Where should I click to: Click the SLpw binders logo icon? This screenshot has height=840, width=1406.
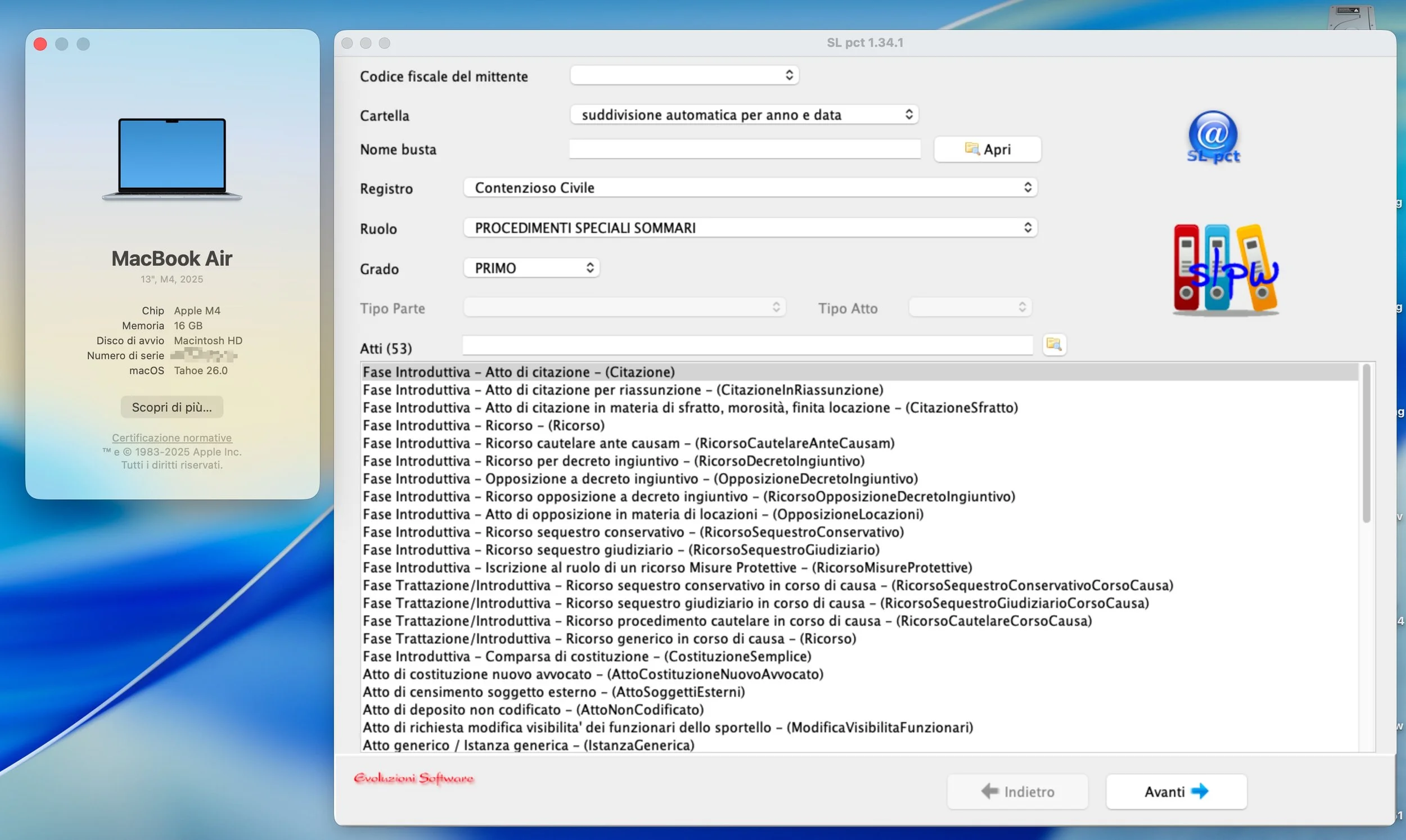click(1225, 269)
